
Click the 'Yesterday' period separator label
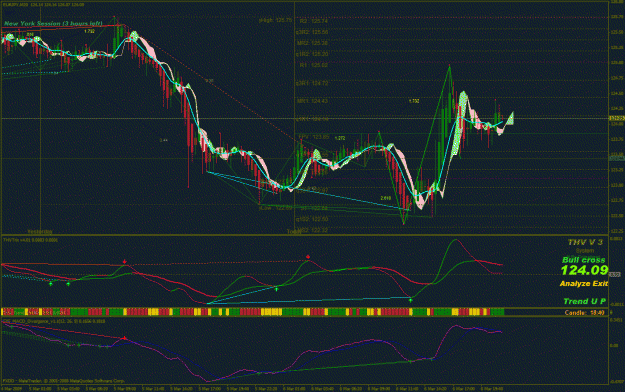tap(39, 231)
